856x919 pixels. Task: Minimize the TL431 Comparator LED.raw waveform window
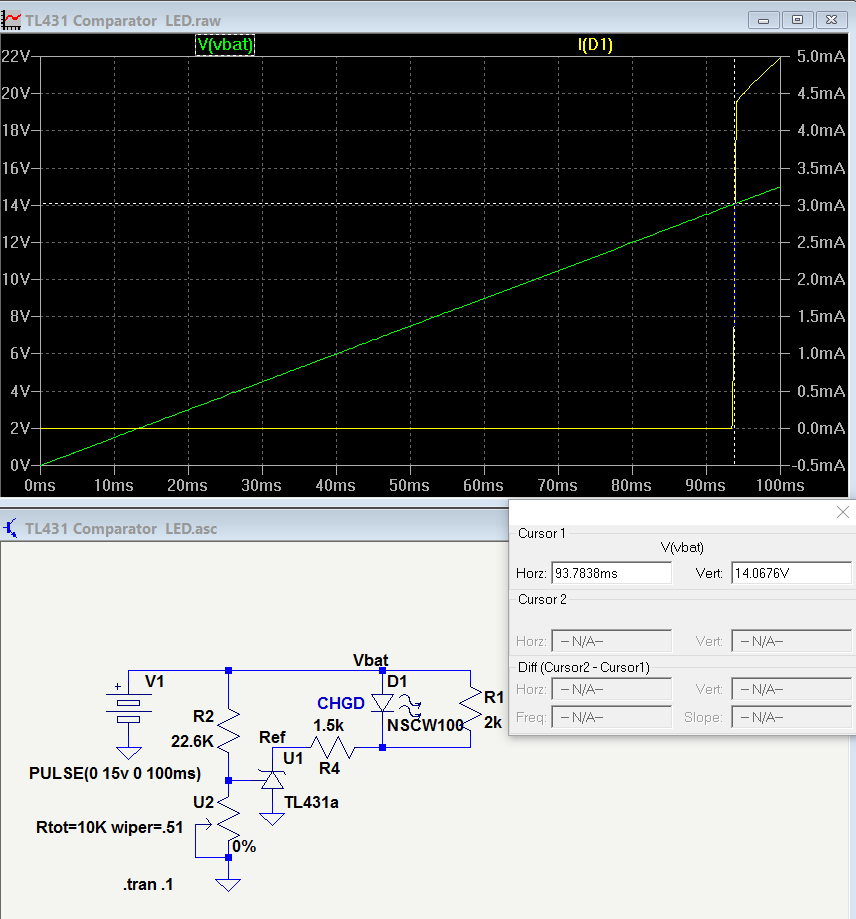coord(763,20)
